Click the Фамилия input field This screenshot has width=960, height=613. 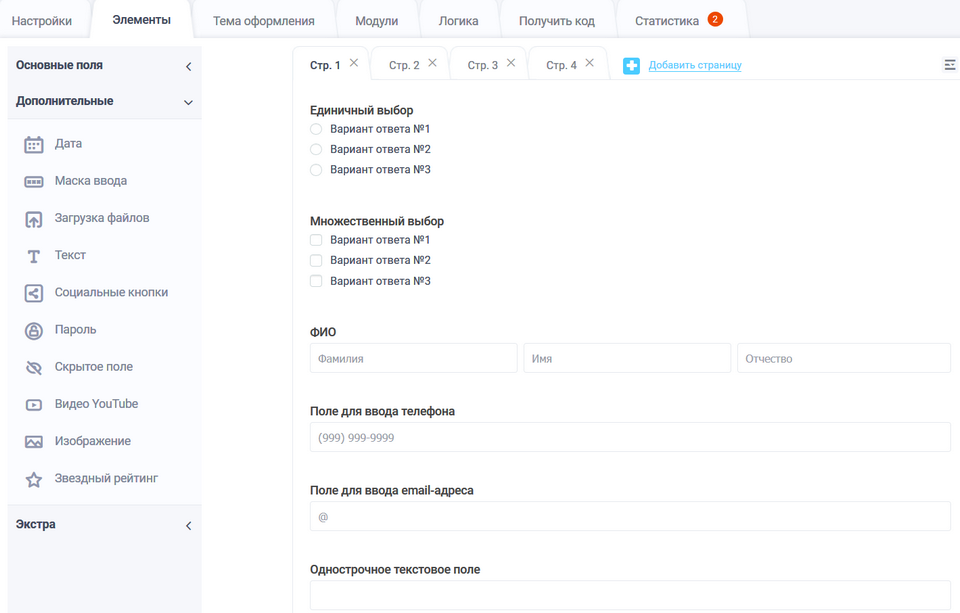[x=413, y=358]
